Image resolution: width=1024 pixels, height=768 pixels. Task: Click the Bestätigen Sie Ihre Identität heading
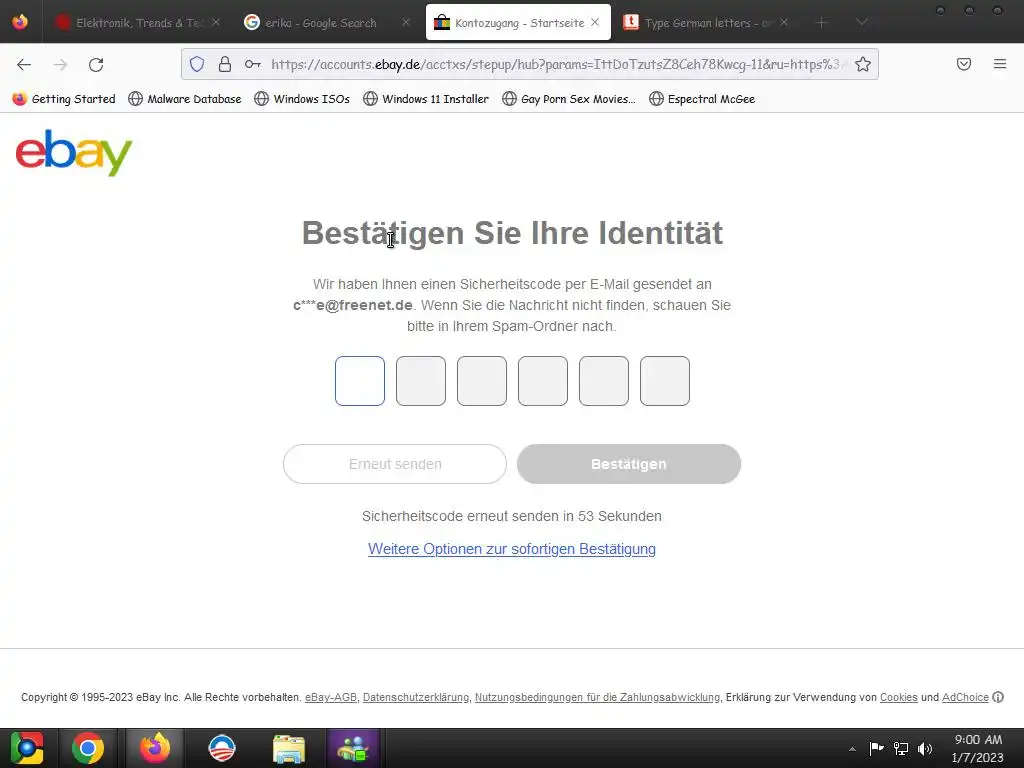tap(512, 233)
